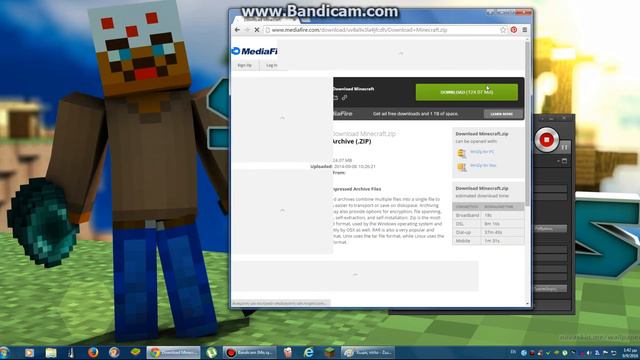Screen dimensions: 640x360
Task: Click the scroll down arrow in the browser
Action: click(x=527, y=303)
